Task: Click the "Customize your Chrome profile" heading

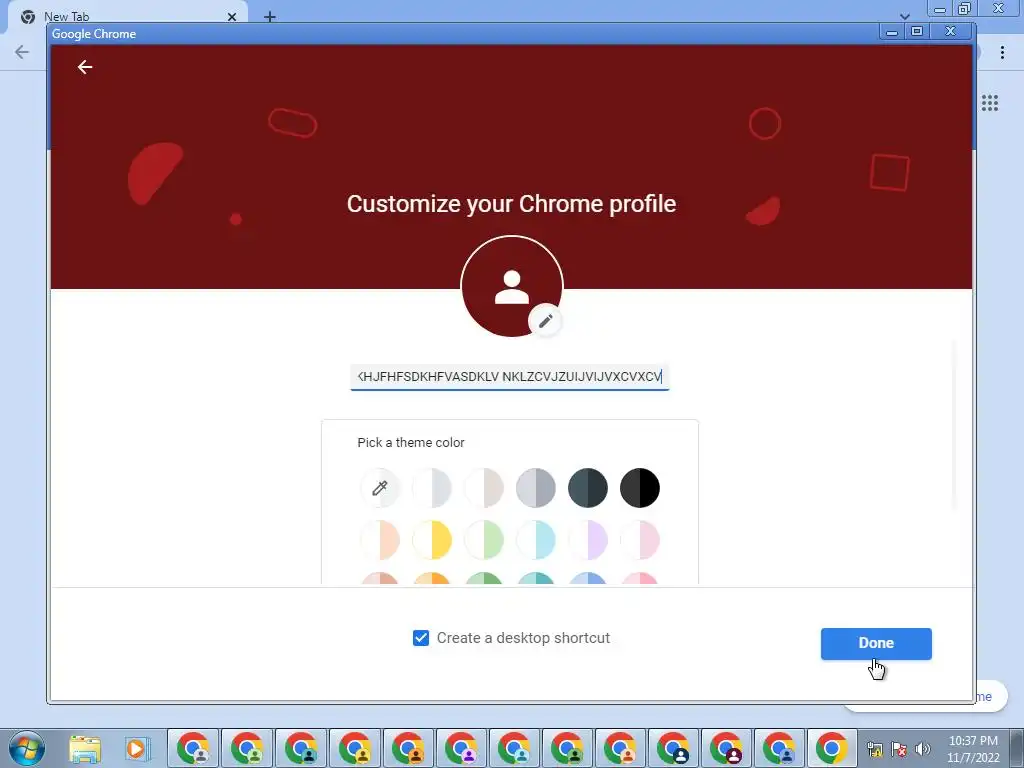Action: pos(511,204)
